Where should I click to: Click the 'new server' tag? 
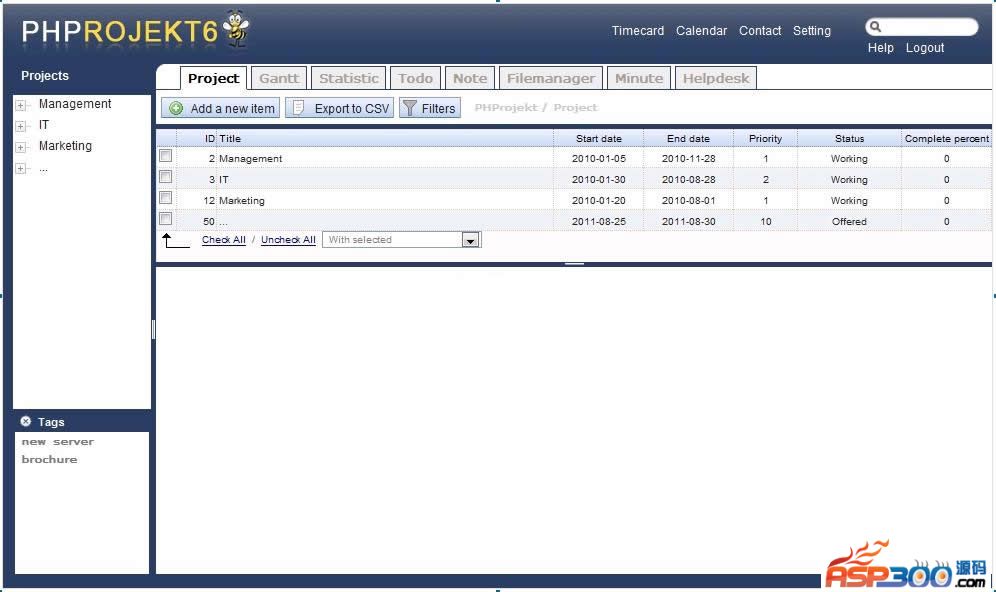58,441
